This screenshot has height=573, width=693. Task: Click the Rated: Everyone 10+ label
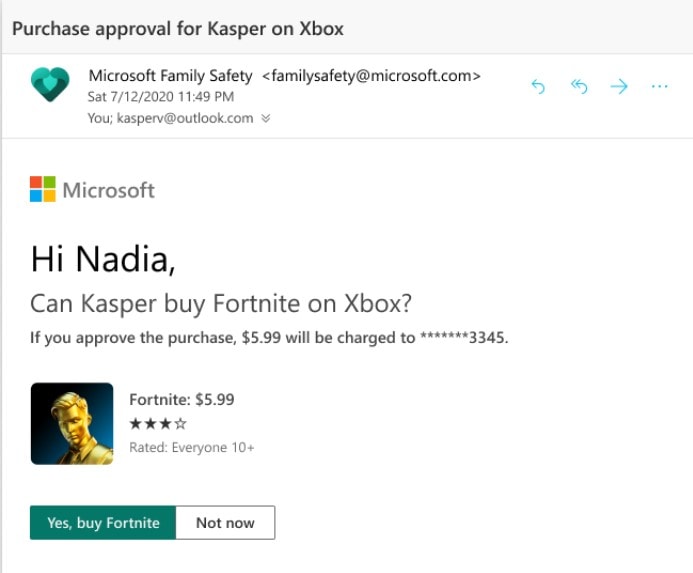(192, 447)
